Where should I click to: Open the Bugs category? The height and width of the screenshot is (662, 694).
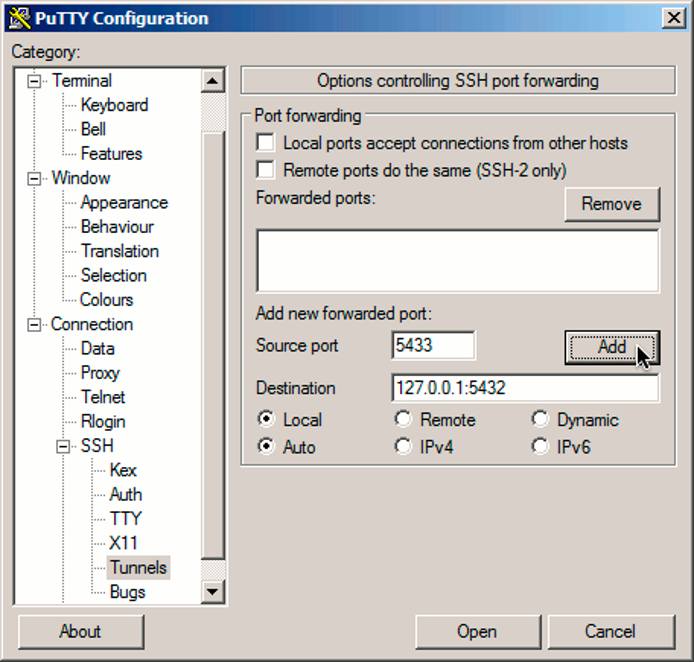(127, 592)
